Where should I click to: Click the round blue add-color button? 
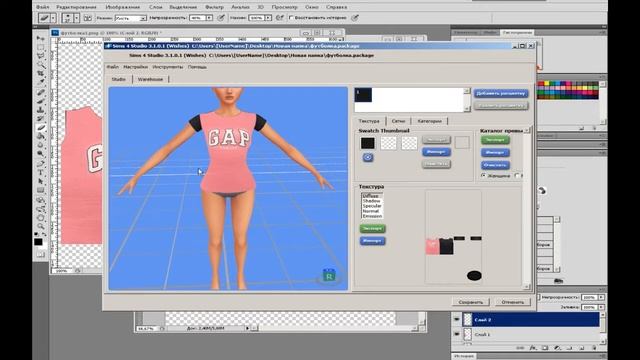click(368, 158)
